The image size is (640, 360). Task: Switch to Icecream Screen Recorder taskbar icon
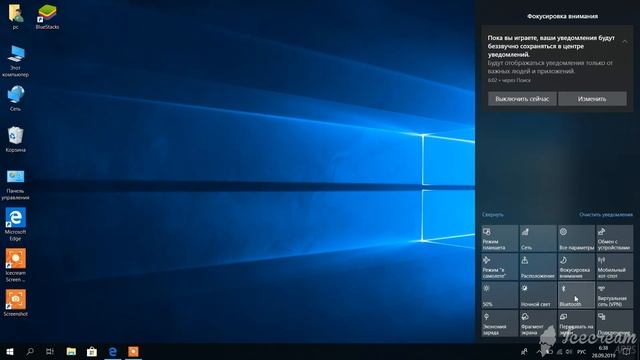[133, 351]
